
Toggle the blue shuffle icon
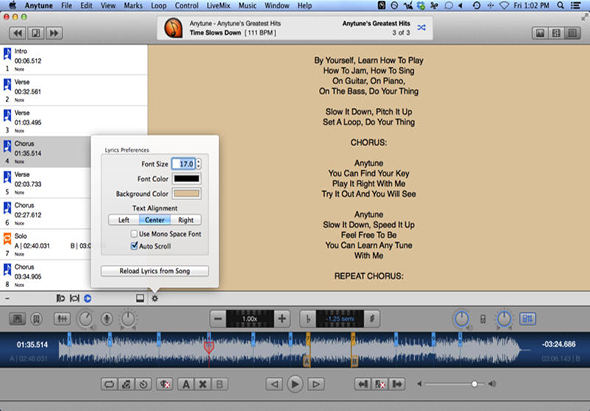[421, 27]
